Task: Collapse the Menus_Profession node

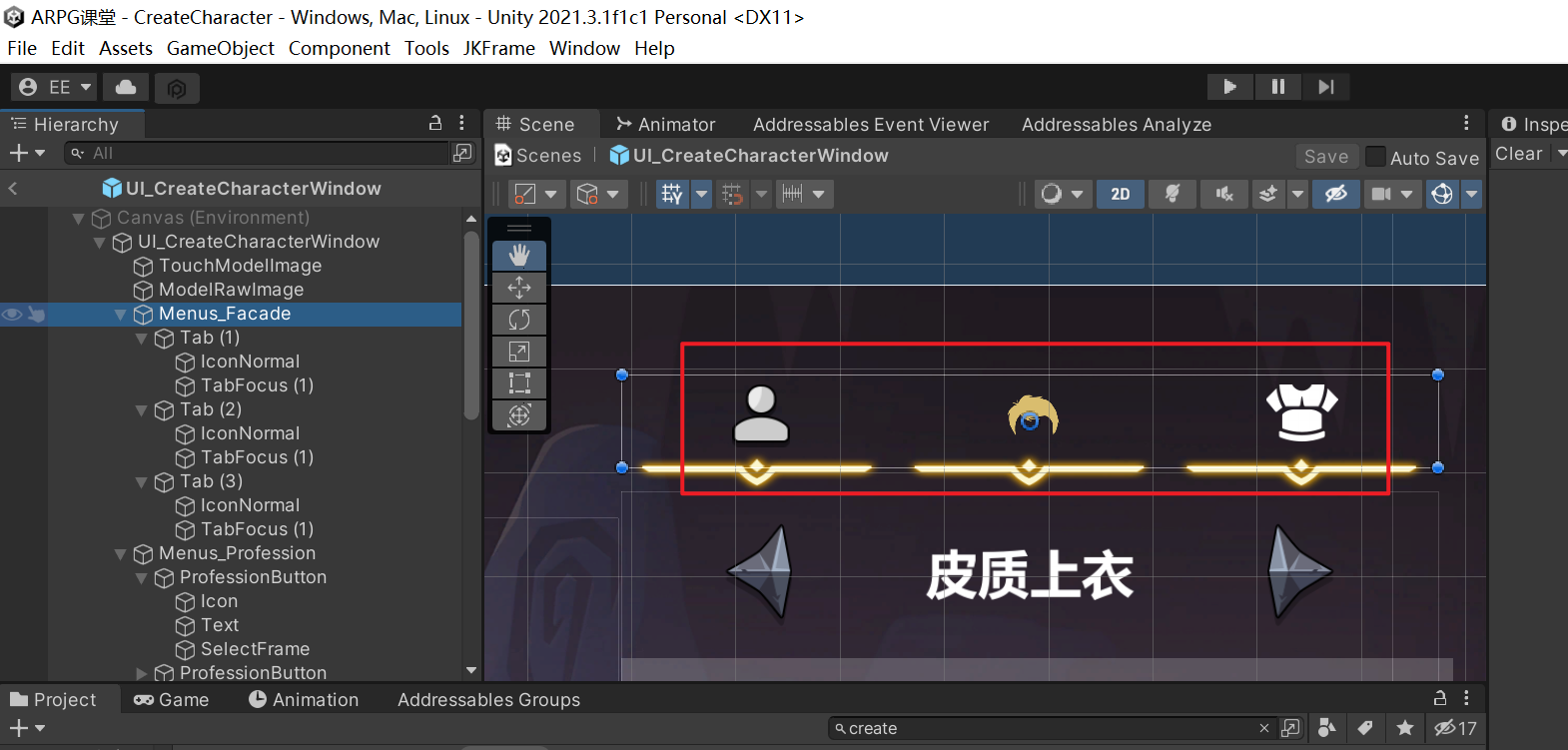Action: tap(120, 554)
